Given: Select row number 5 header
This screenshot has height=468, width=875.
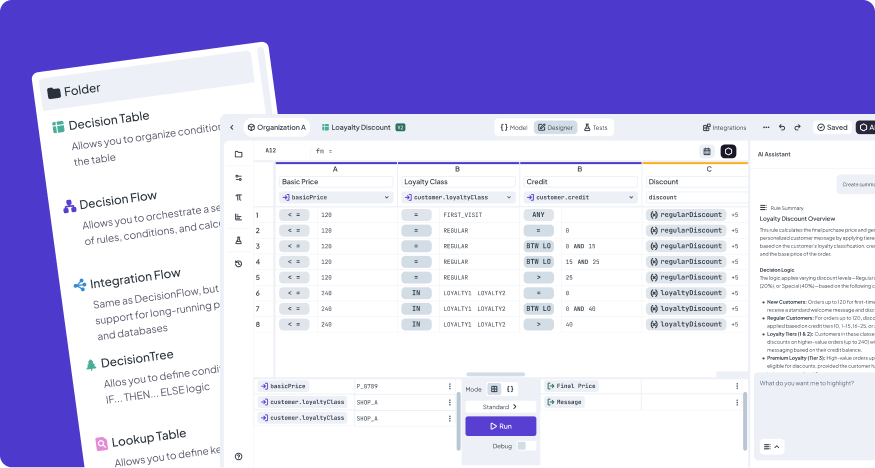Looking at the screenshot, I should (x=258, y=277).
